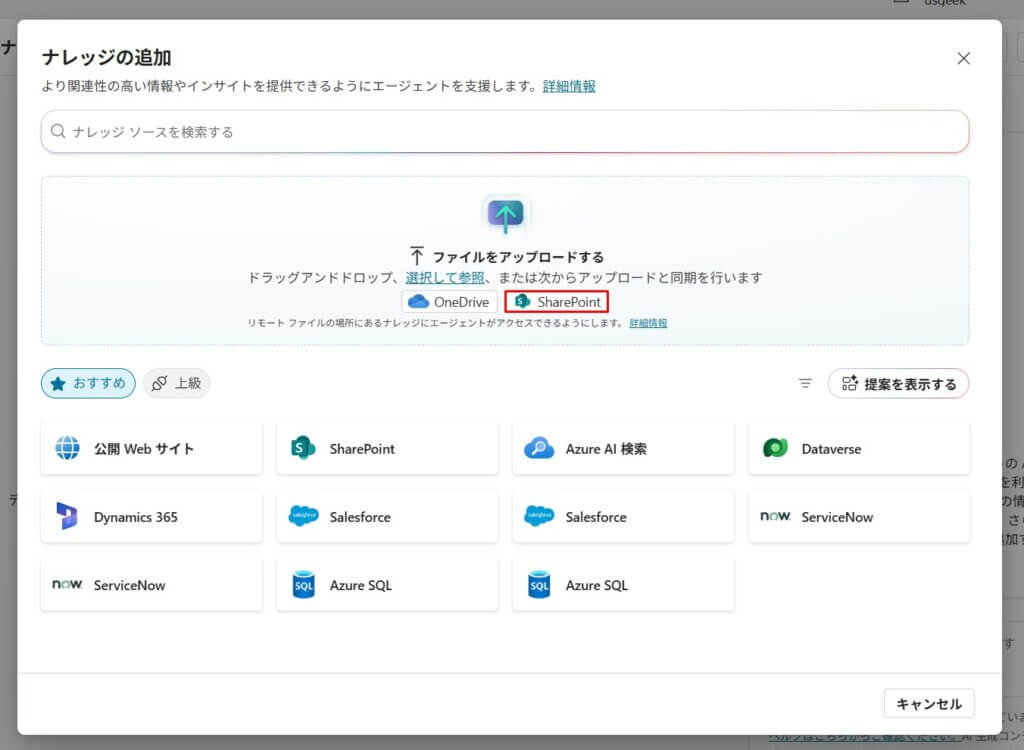Select the Salesforce tile next to Dynamics 365

pyautogui.click(x=387, y=517)
